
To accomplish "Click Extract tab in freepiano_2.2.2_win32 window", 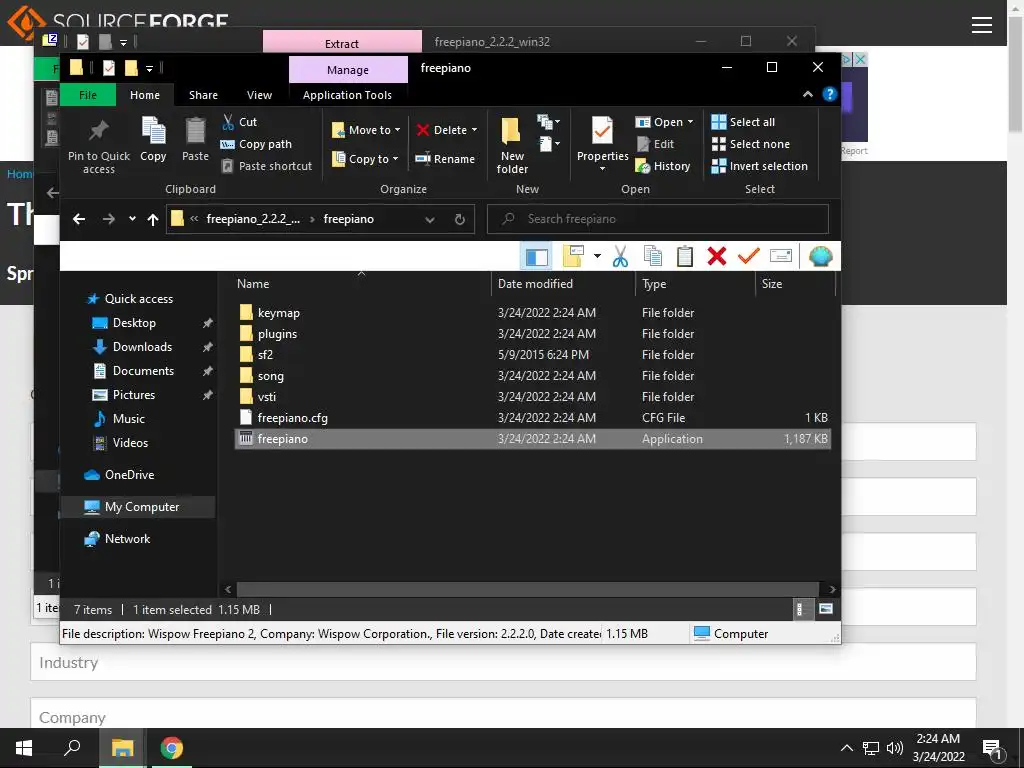I will (x=342, y=42).
